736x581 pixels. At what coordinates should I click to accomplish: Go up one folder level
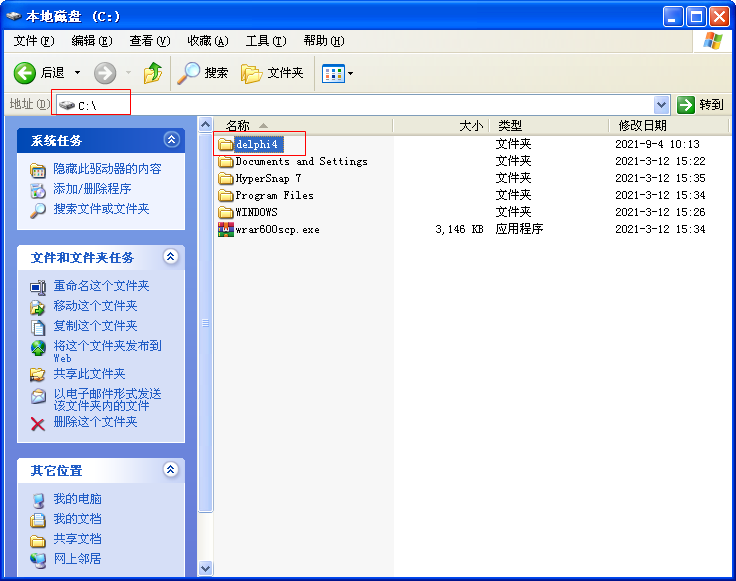pos(153,73)
